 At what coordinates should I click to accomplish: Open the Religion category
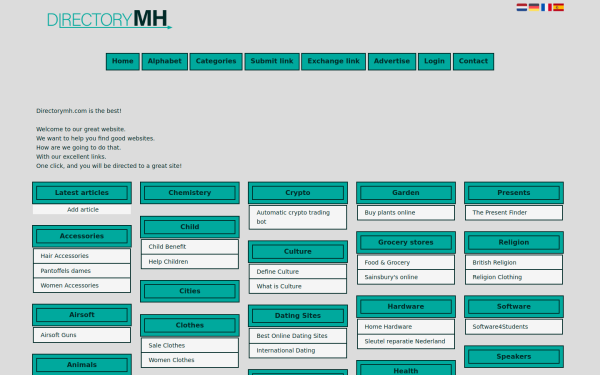(514, 243)
